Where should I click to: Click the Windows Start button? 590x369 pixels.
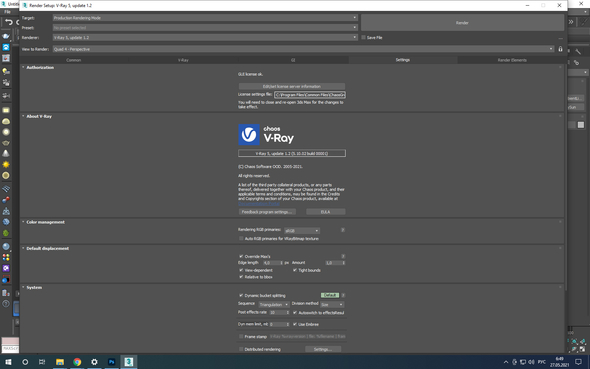pyautogui.click(x=8, y=362)
